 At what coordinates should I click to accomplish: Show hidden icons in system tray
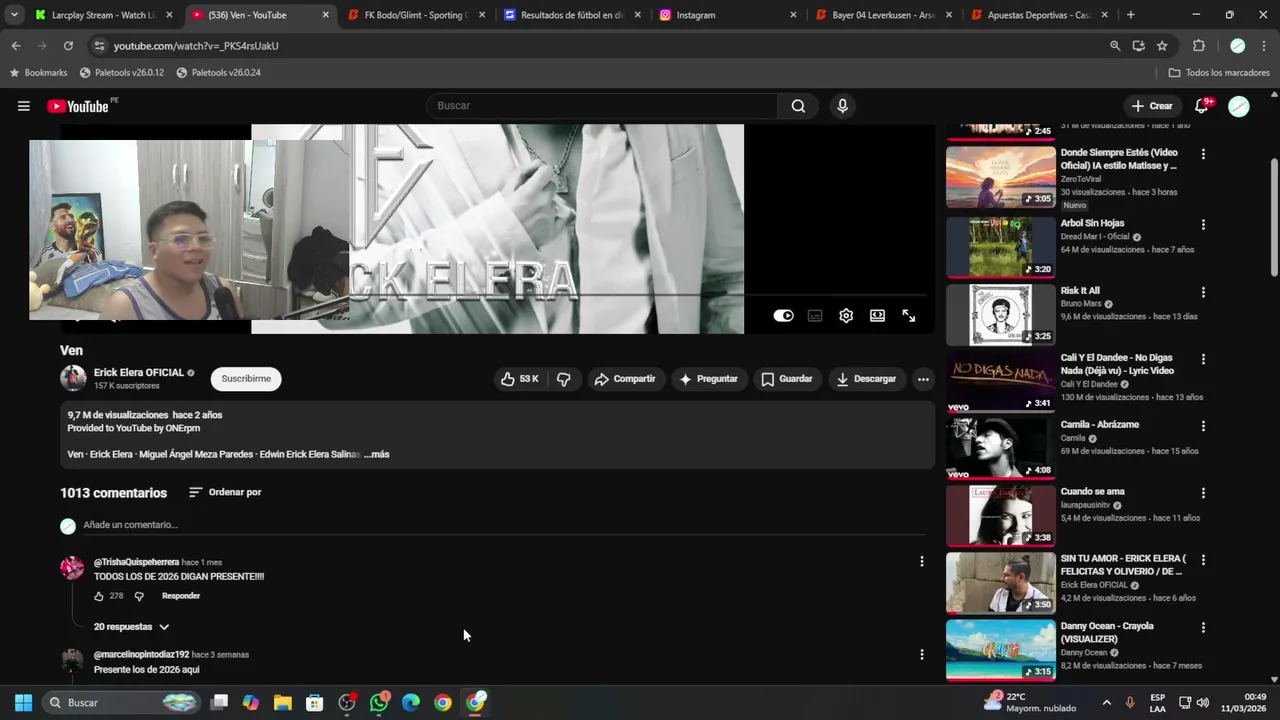[1106, 702]
